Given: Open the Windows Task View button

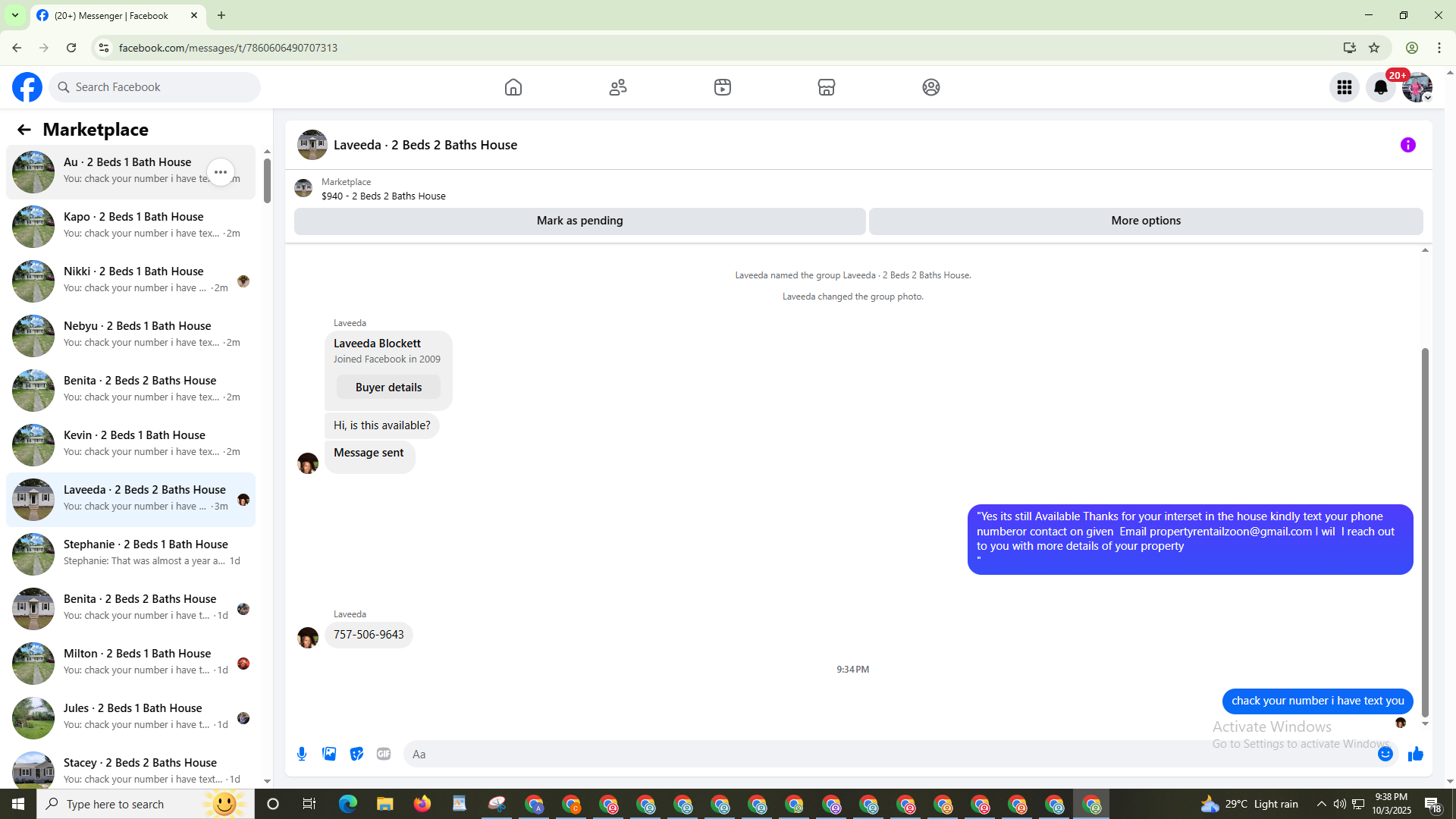Looking at the screenshot, I should coord(309,804).
